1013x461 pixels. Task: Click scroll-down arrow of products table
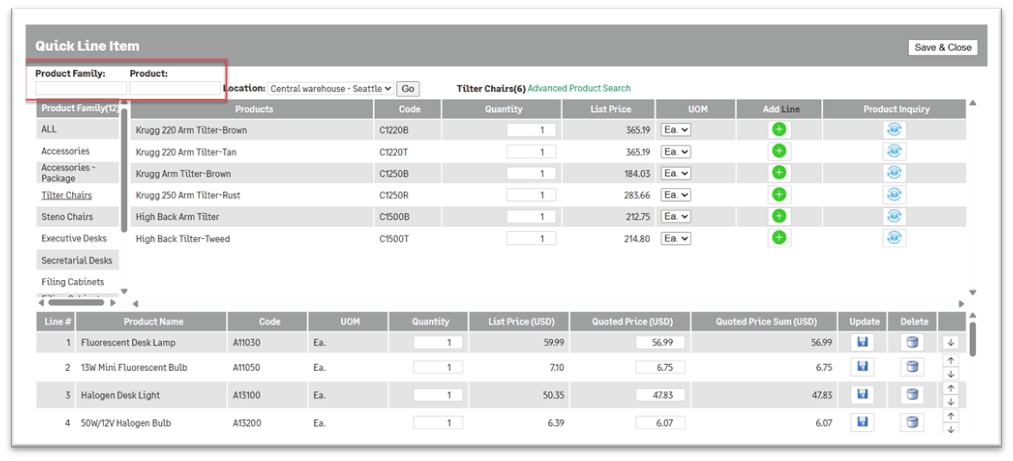(972, 292)
